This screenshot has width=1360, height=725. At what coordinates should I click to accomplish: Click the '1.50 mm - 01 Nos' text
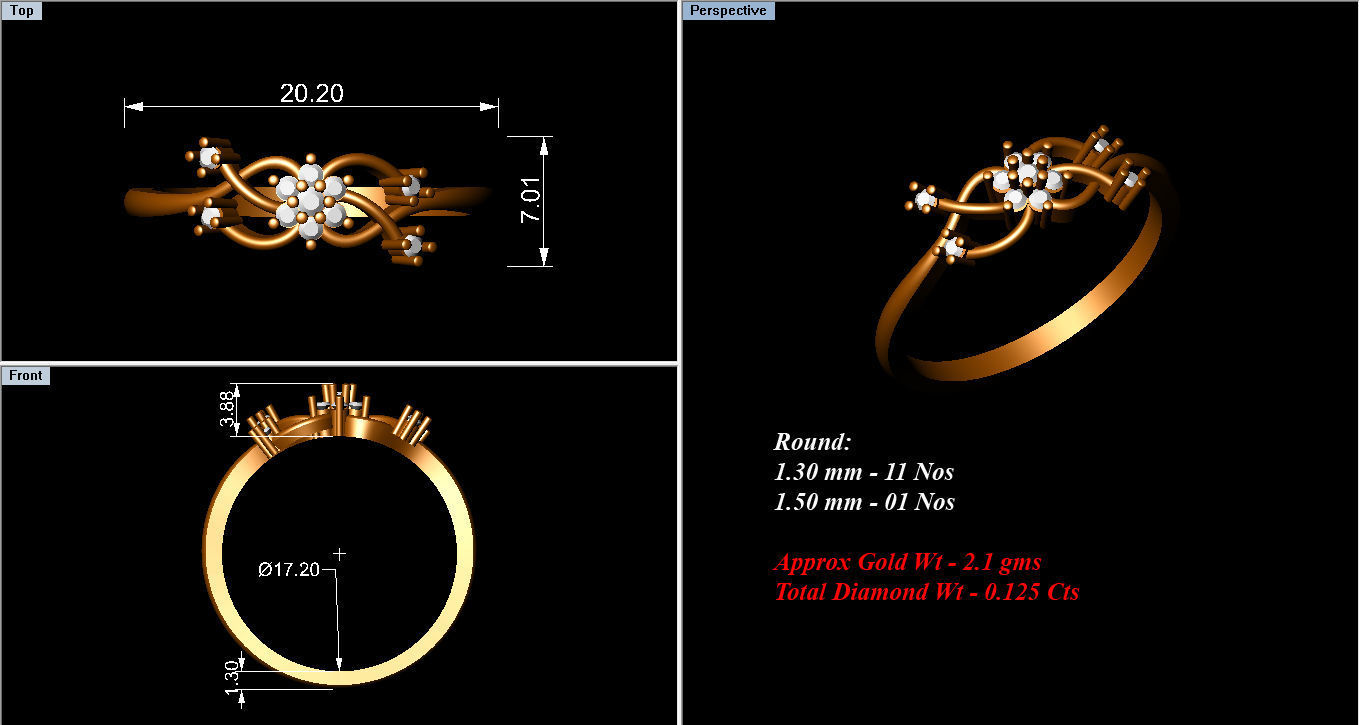coord(864,502)
